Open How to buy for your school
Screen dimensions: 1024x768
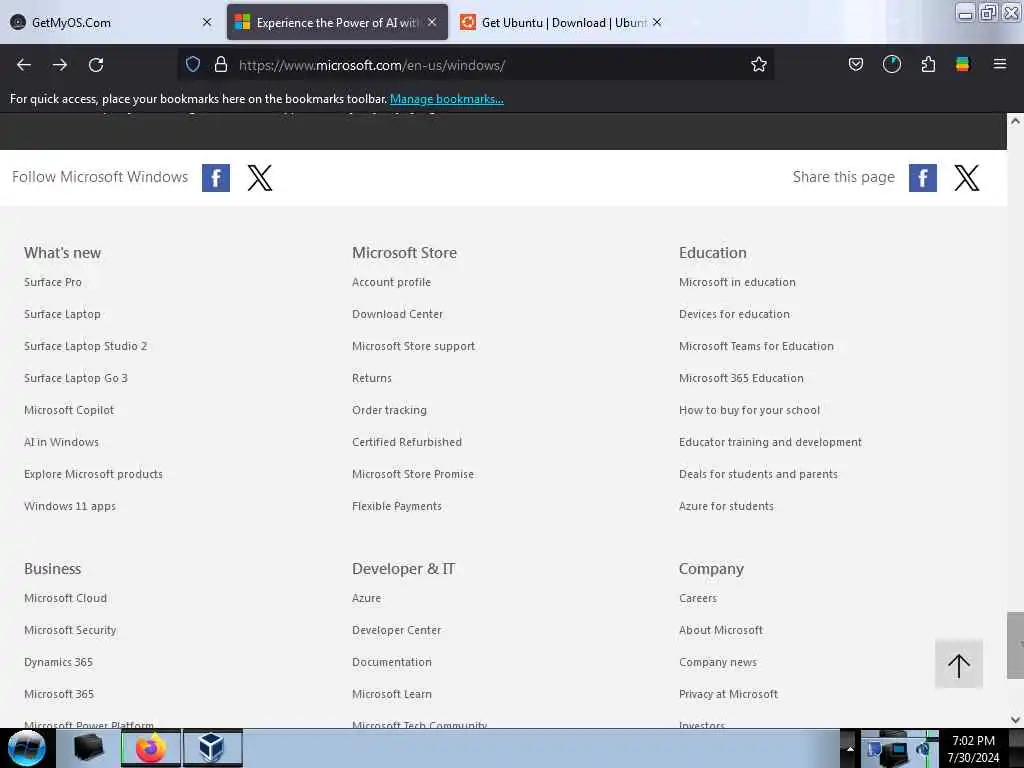(749, 410)
